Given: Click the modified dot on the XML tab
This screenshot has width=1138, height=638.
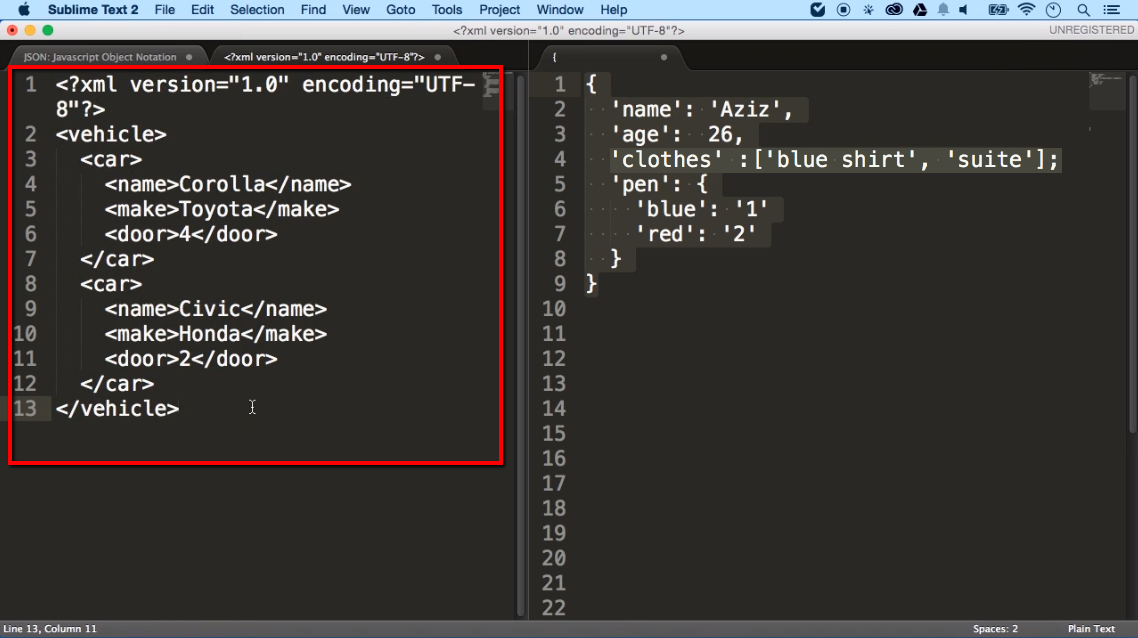Looking at the screenshot, I should click(437, 57).
